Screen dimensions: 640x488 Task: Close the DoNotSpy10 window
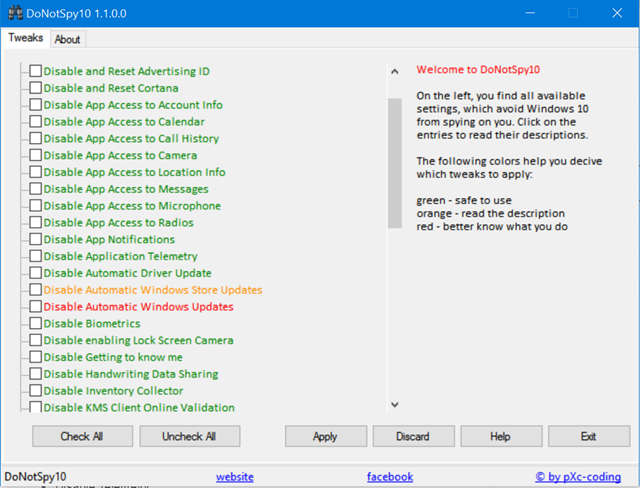(617, 13)
